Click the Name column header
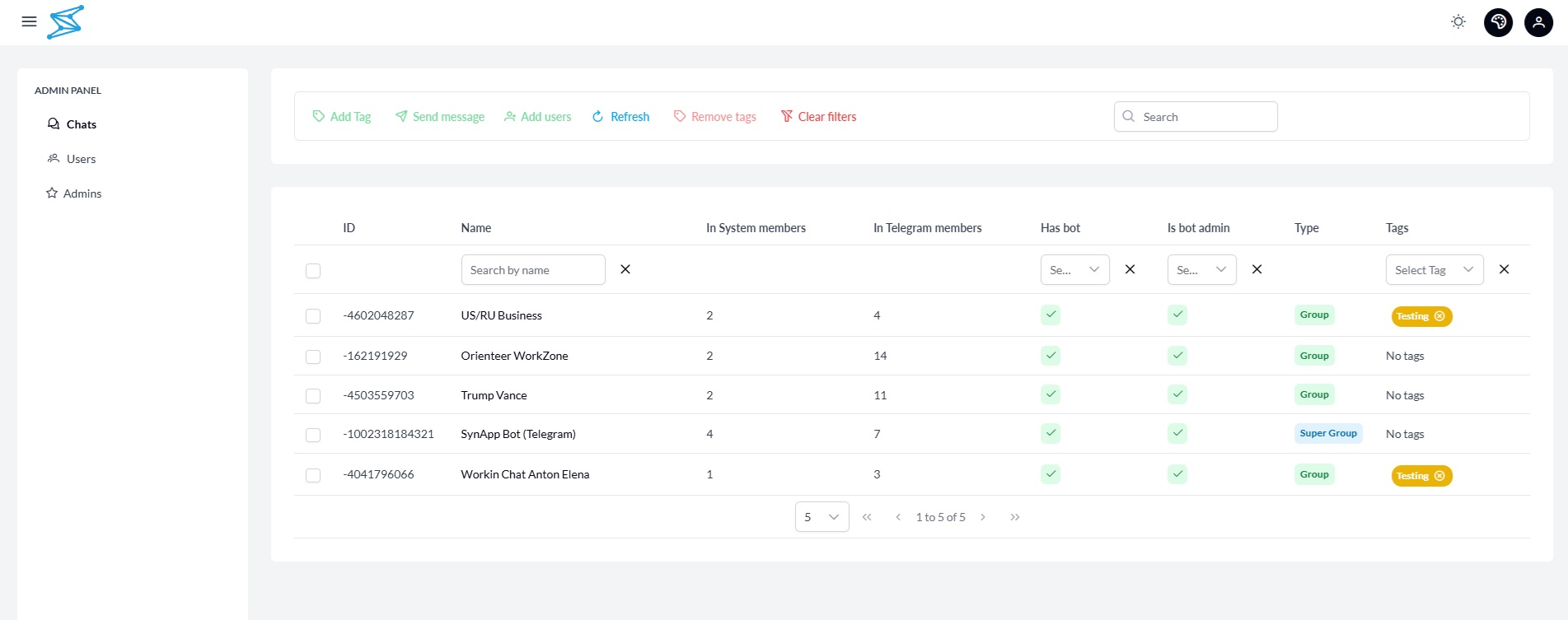Viewport: 1568px width, 620px height. (x=476, y=228)
